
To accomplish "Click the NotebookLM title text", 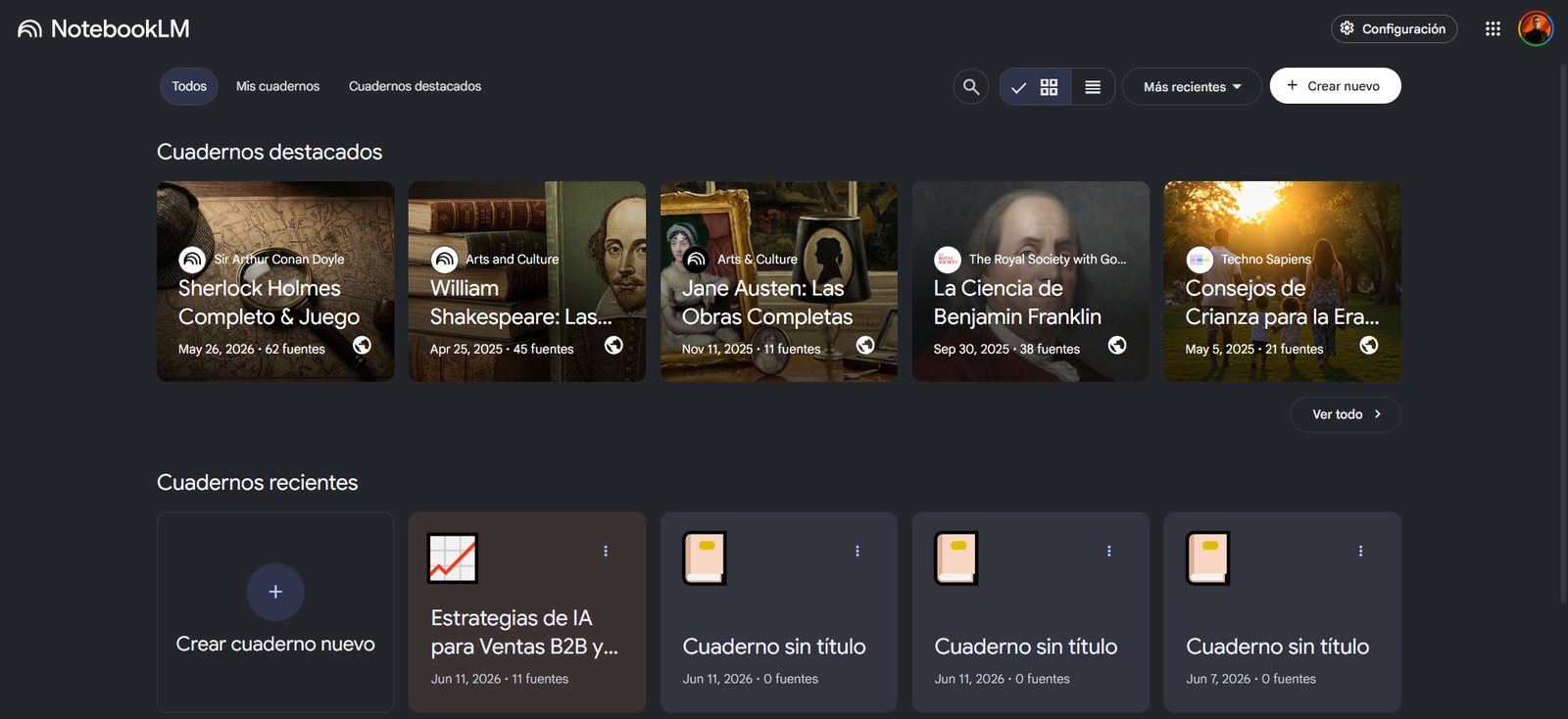I will [120, 29].
